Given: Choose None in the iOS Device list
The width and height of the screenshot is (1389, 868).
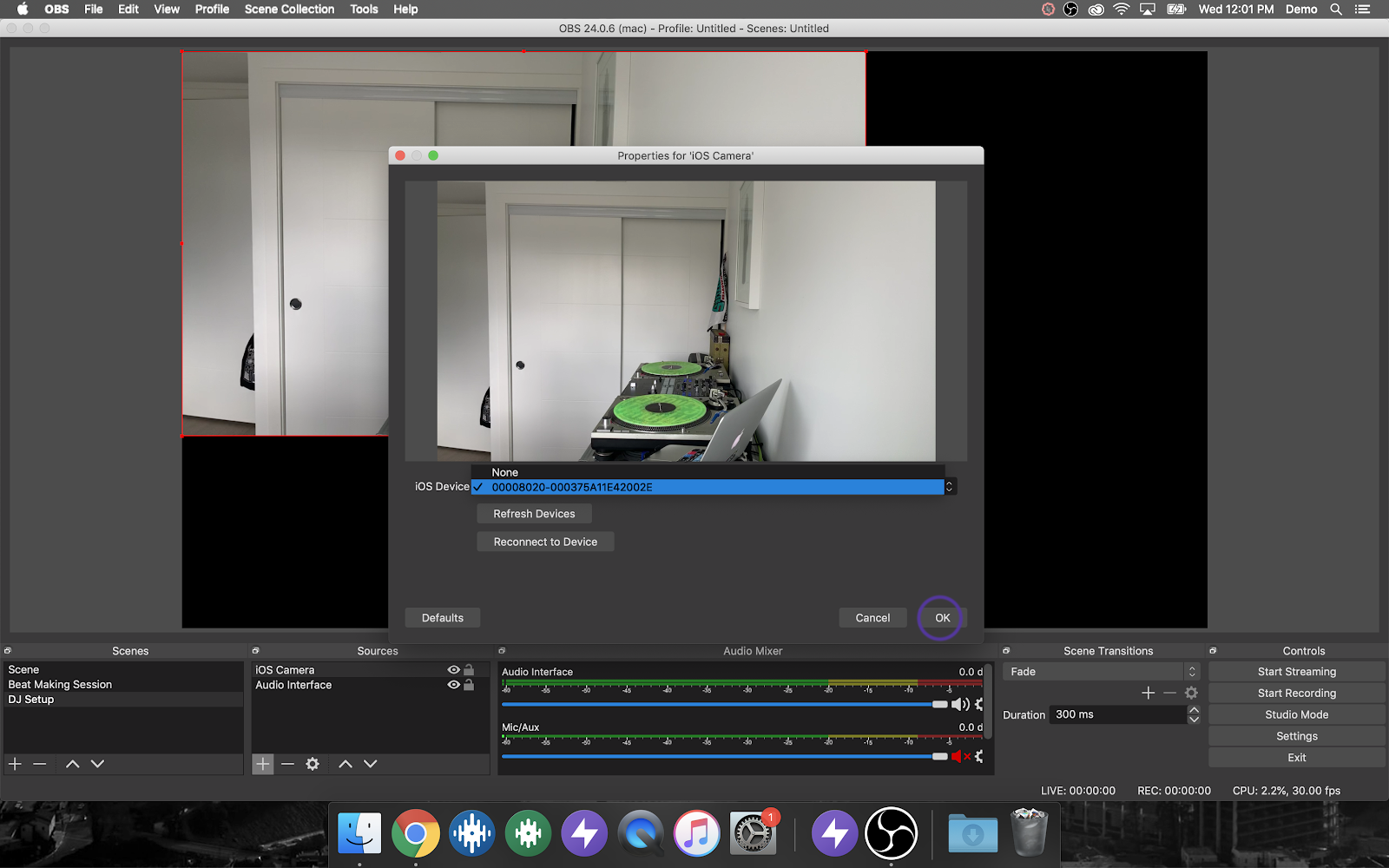Looking at the screenshot, I should click(x=708, y=472).
